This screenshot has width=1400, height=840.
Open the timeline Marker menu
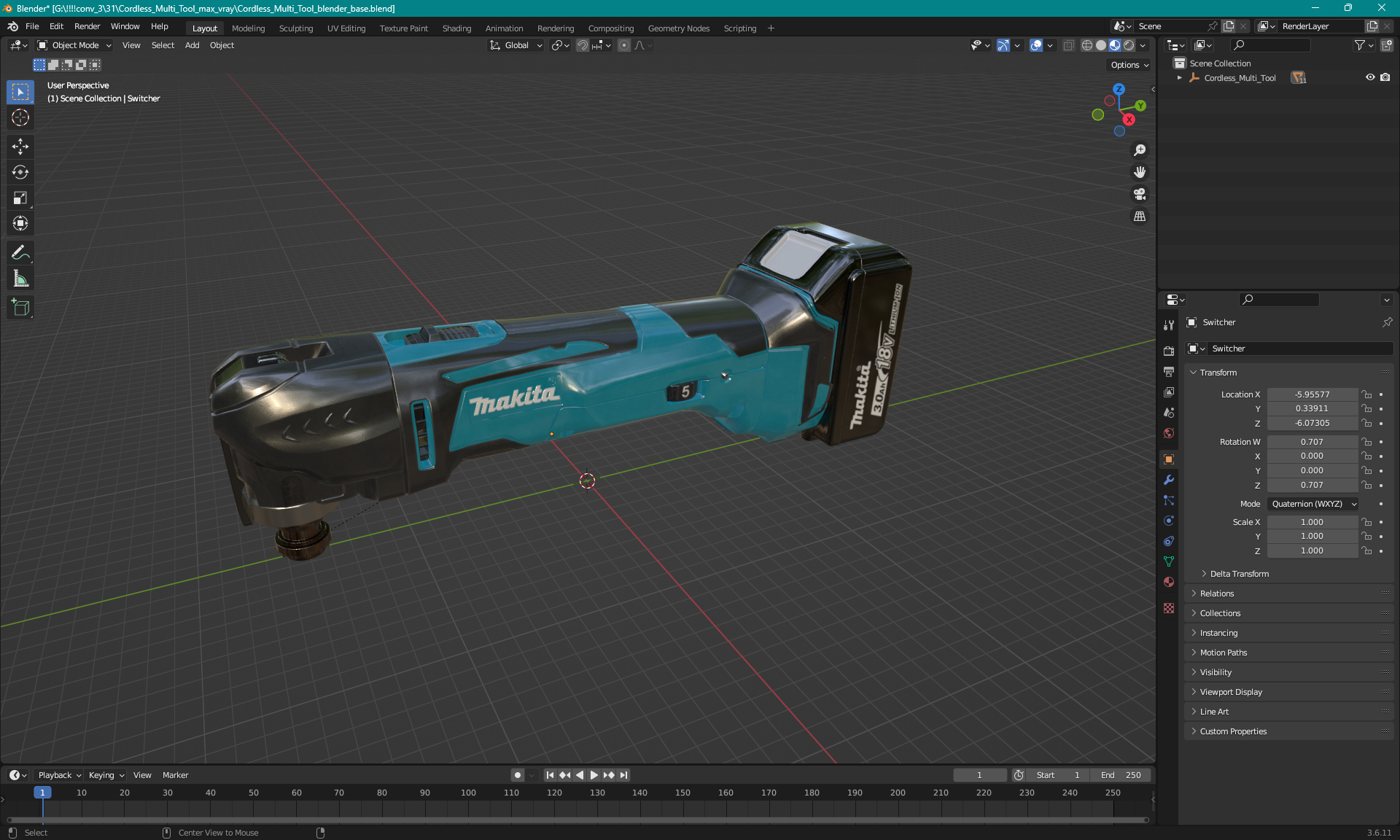[x=175, y=775]
